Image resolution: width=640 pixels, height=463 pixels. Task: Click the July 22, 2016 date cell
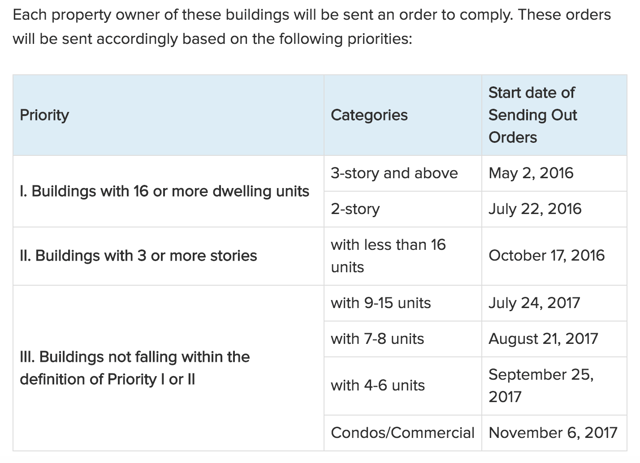tap(554, 209)
